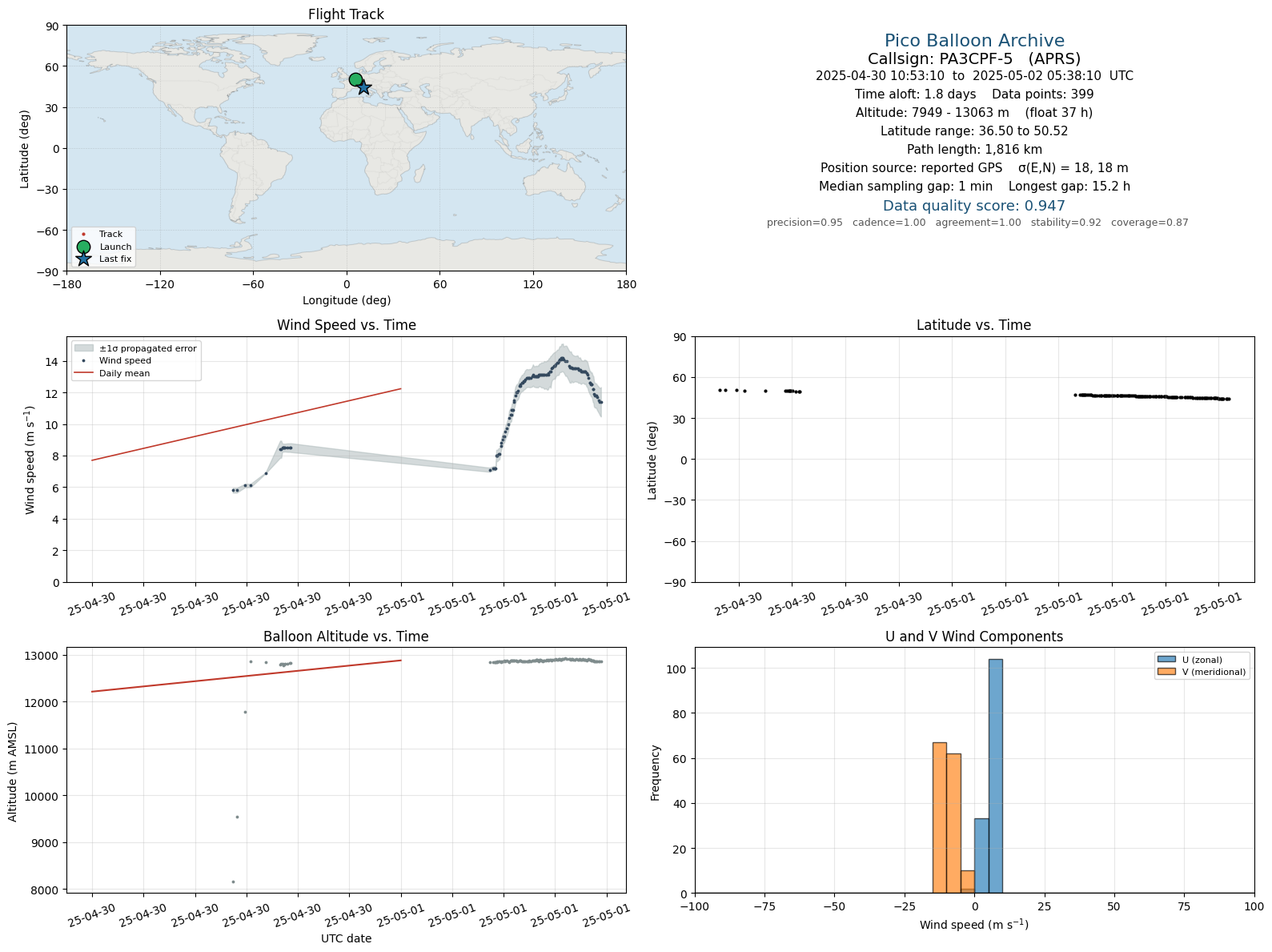Click the 'cadence=1.00' sub-score

[x=889, y=223]
